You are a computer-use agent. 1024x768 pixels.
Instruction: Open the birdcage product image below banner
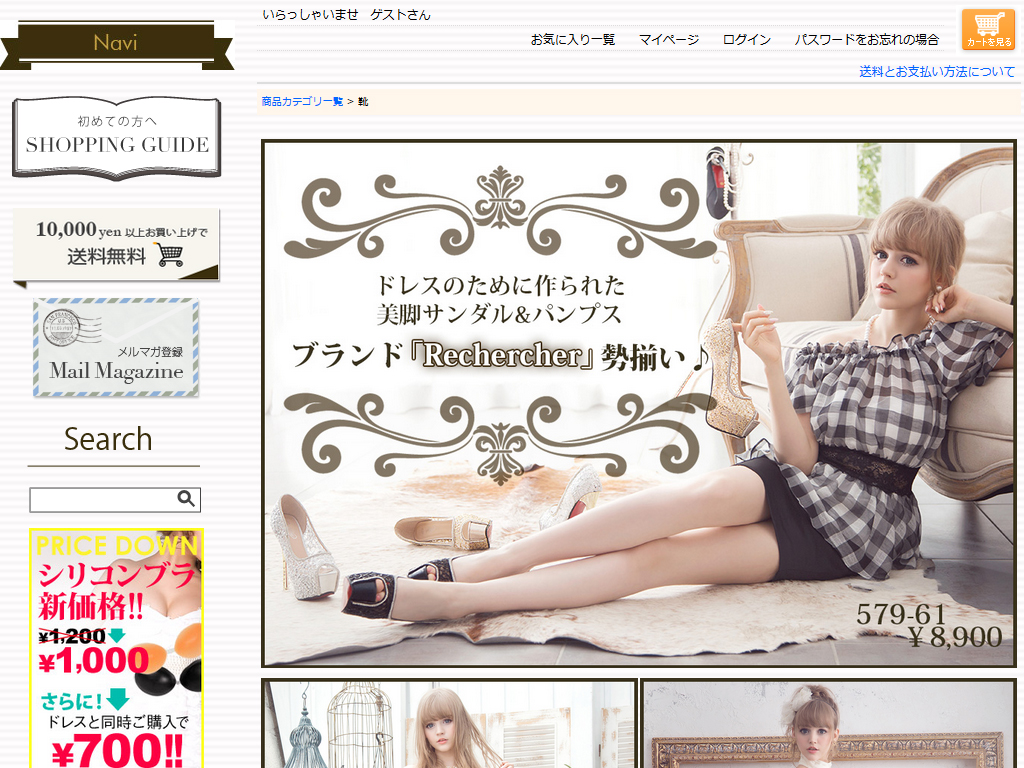449,724
